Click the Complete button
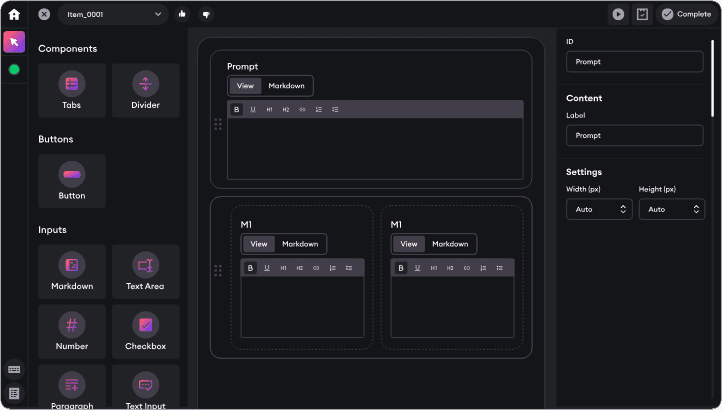This screenshot has width=722, height=410. [687, 14]
